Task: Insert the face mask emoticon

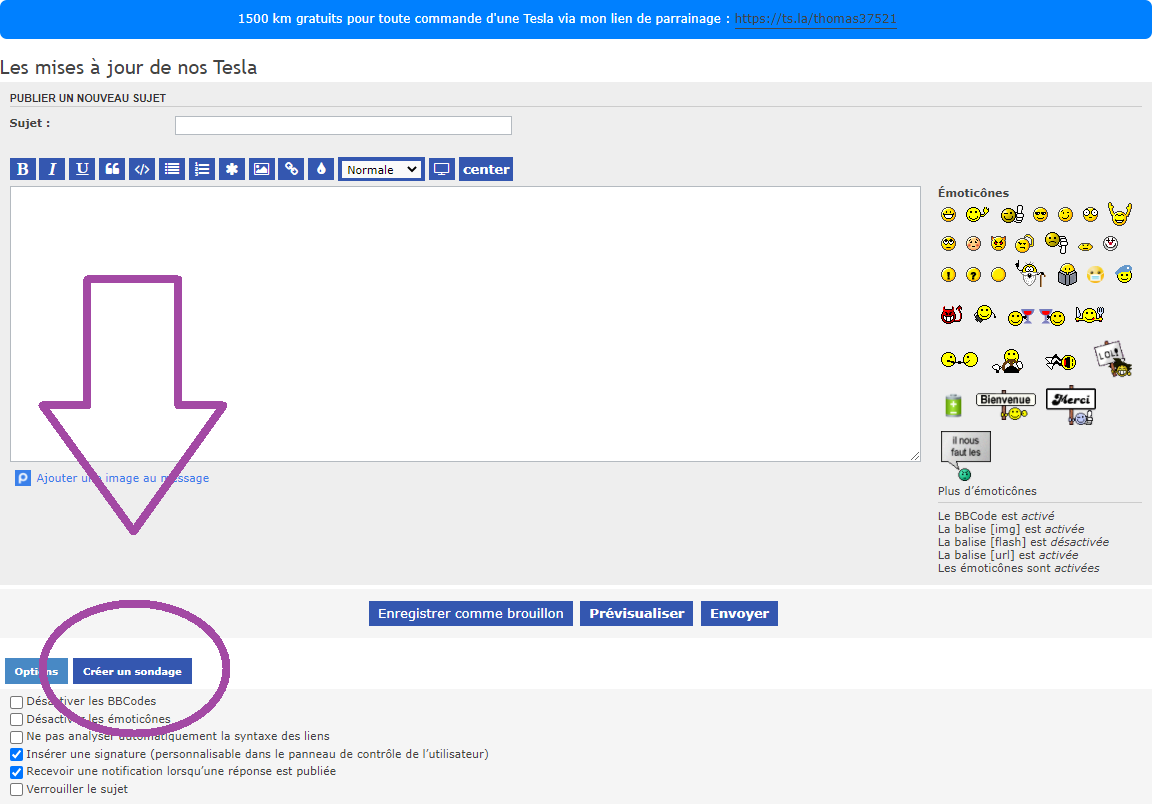Action: pos(1095,274)
